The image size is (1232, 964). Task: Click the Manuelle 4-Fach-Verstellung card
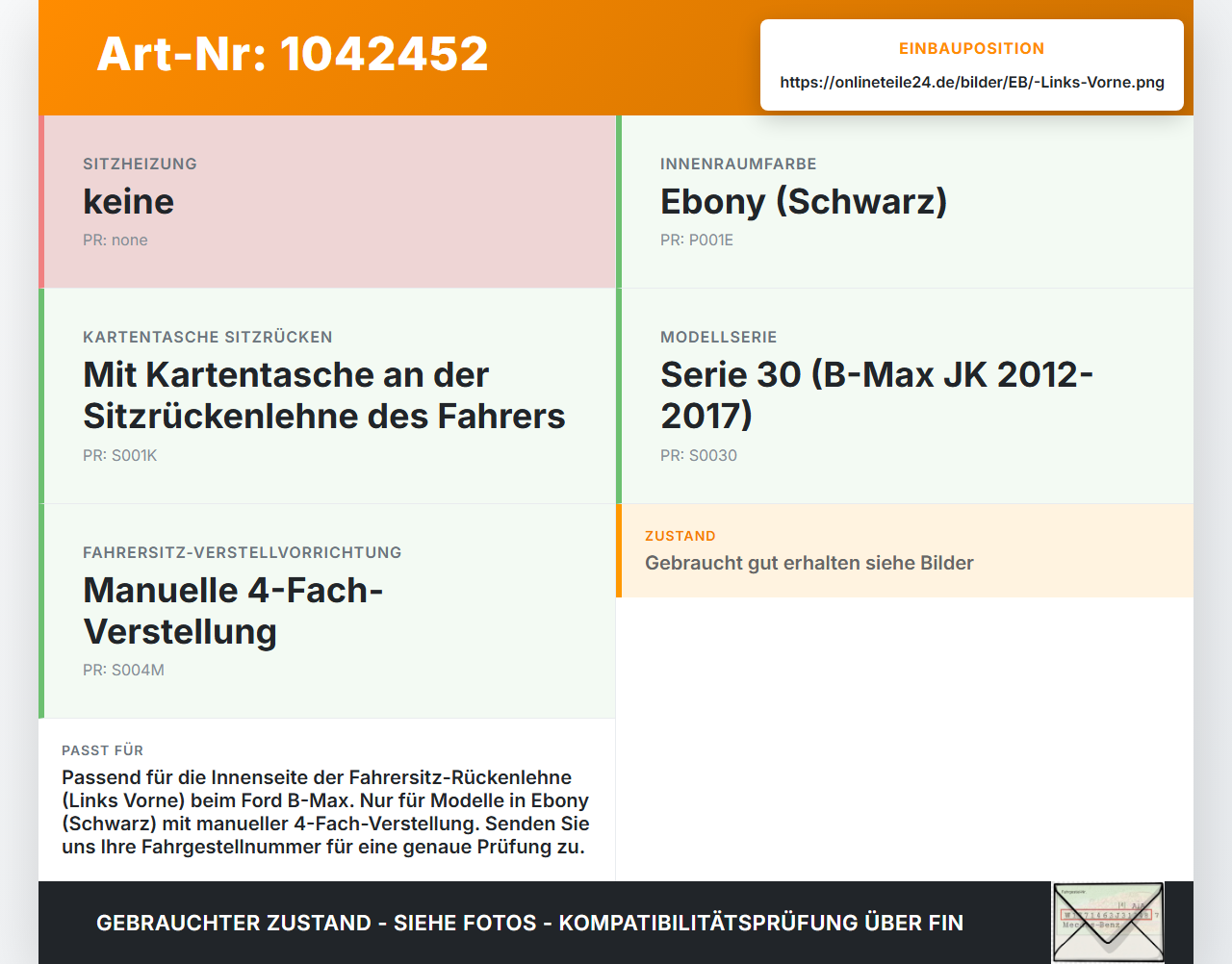[x=327, y=611]
